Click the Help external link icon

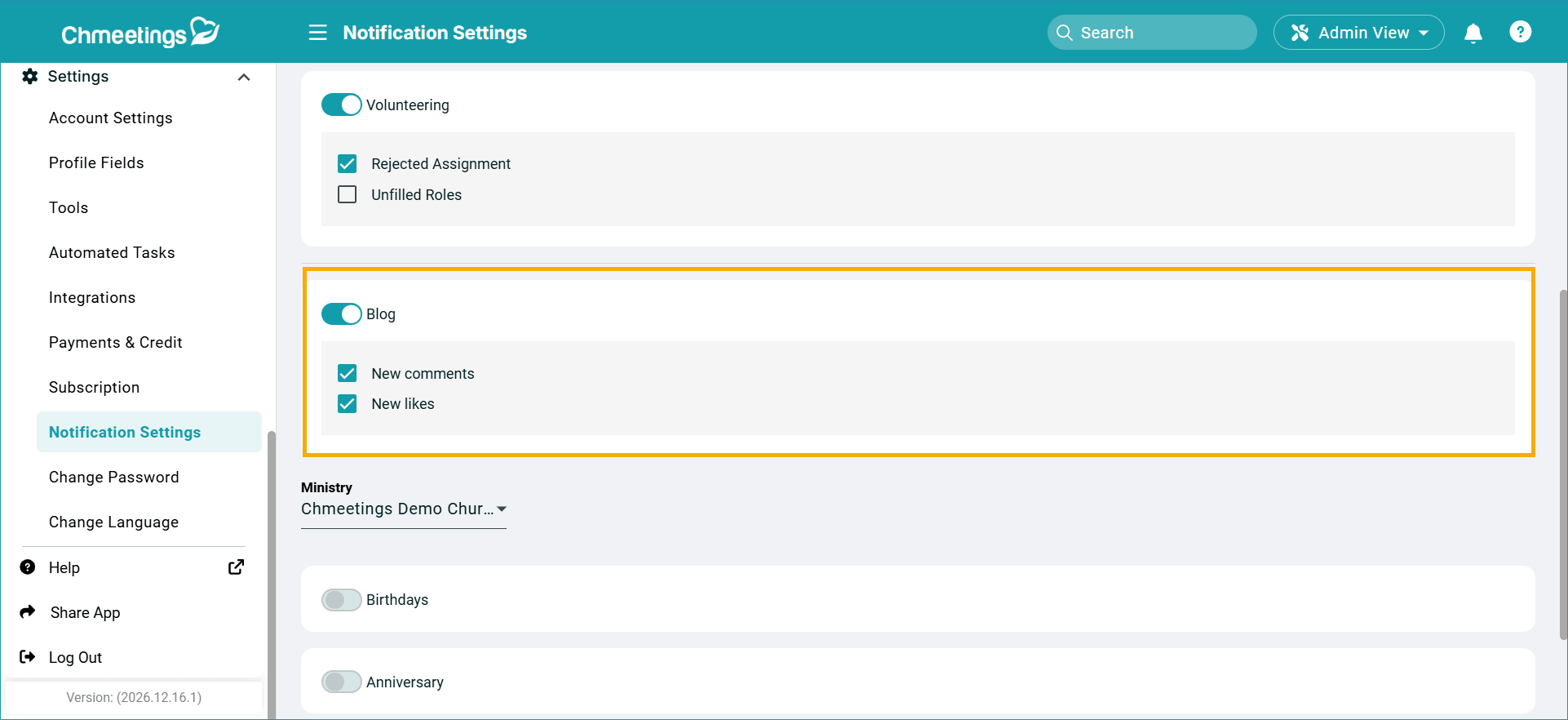coord(236,567)
